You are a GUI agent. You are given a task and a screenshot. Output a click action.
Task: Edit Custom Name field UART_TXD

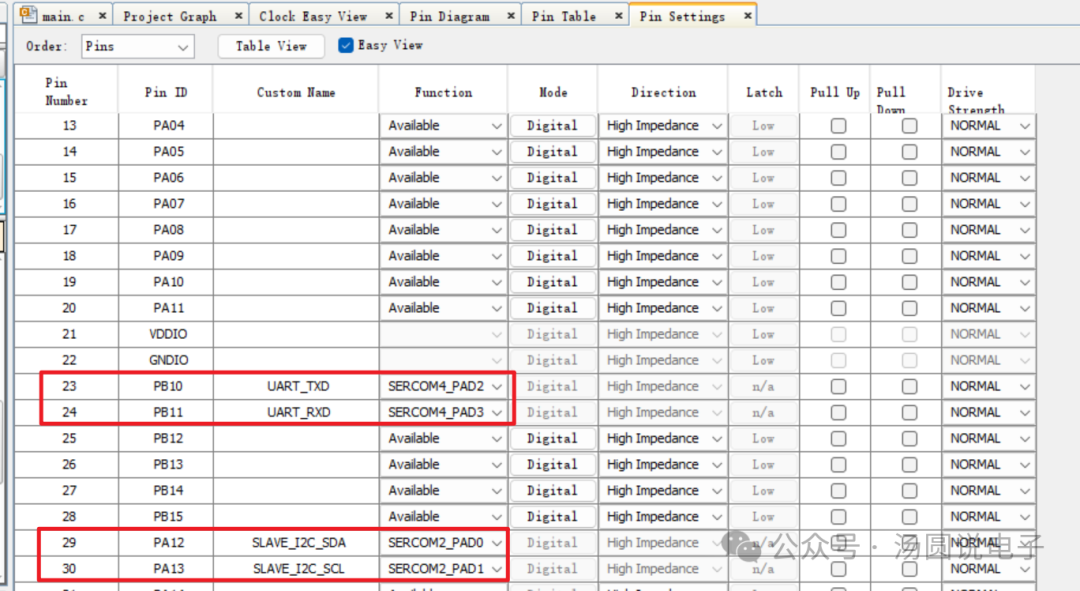click(296, 386)
